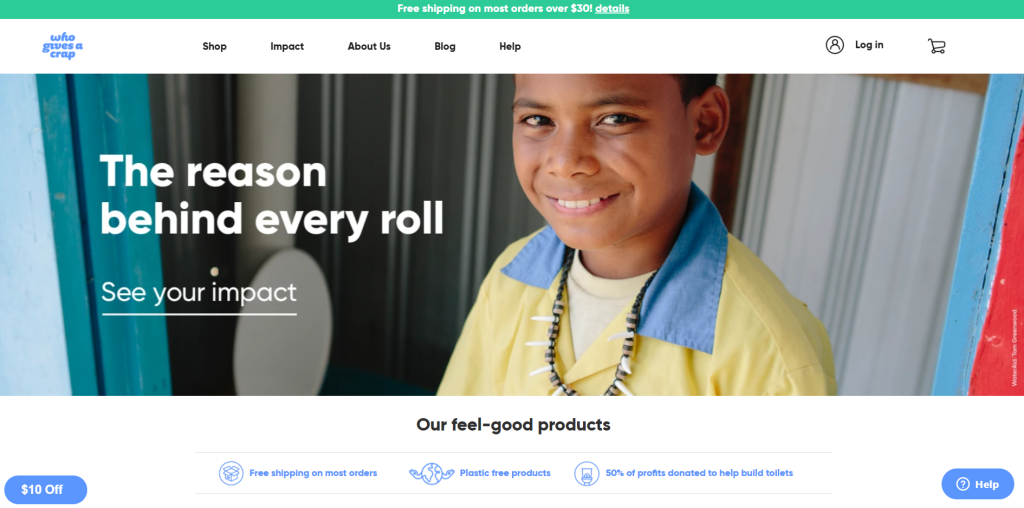
Task: Open the shopping cart icon
Action: tap(936, 46)
